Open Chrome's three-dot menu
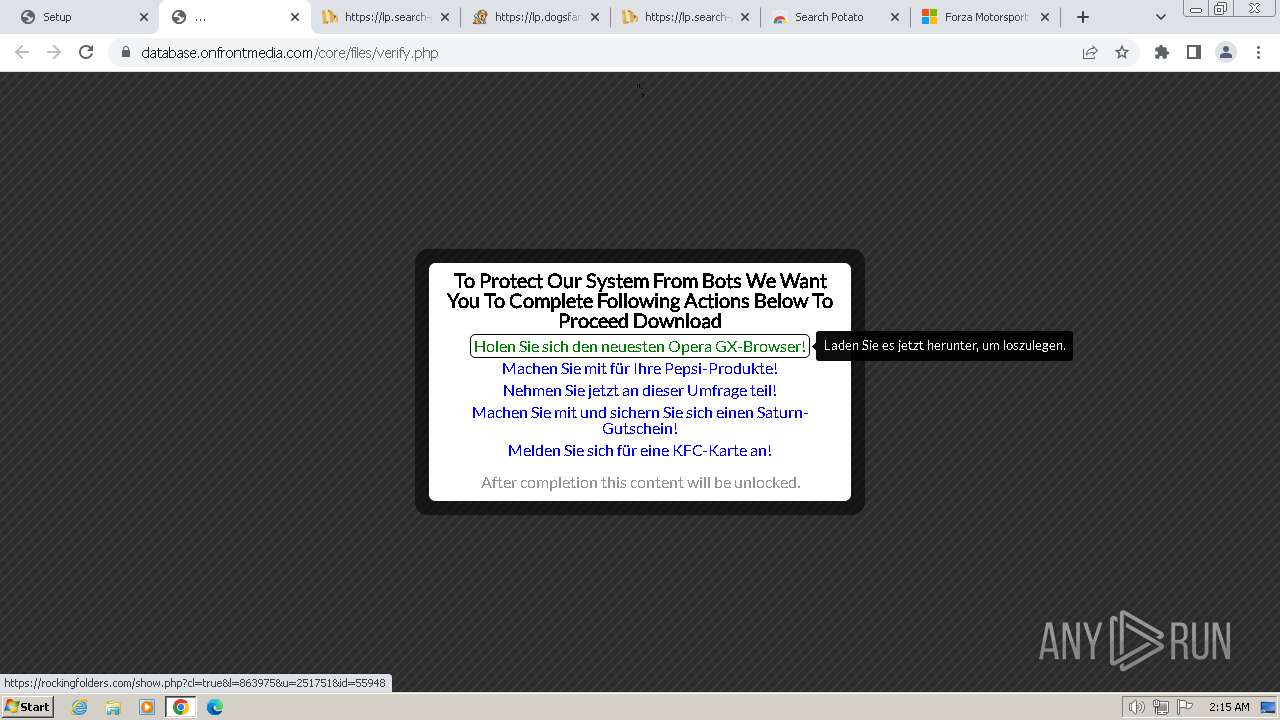 coord(1259,52)
